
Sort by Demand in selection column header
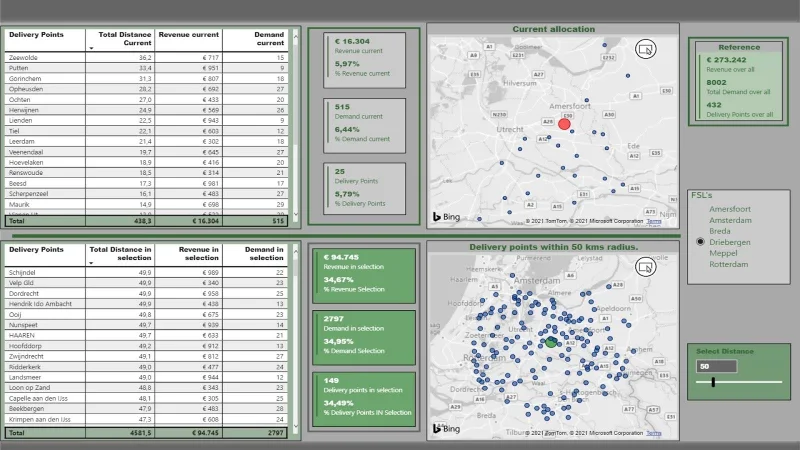(x=264, y=254)
